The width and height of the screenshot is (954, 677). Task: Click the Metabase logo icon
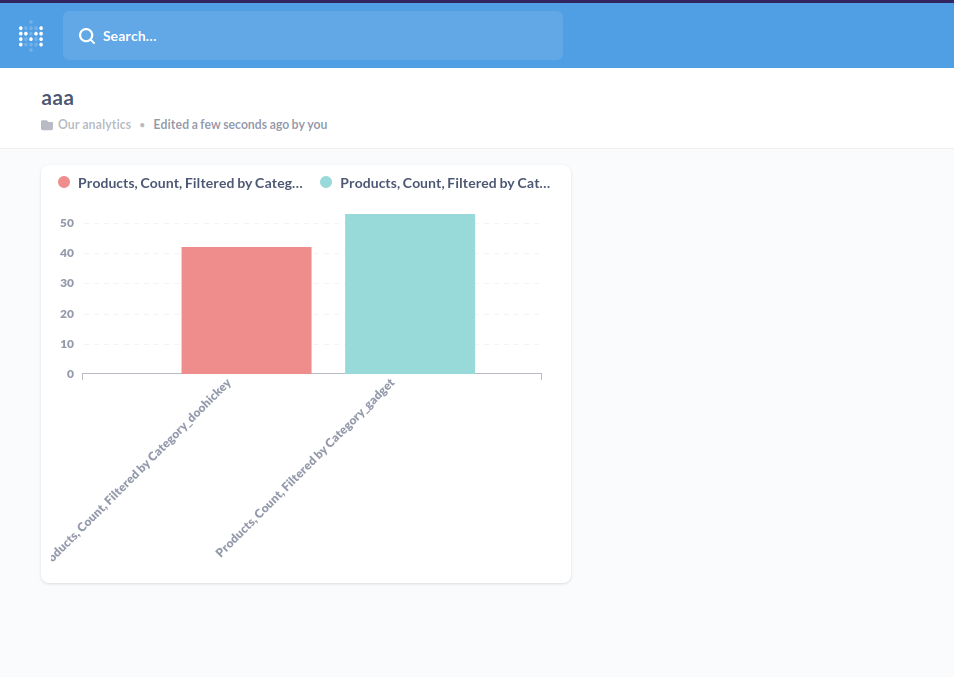[x=31, y=35]
